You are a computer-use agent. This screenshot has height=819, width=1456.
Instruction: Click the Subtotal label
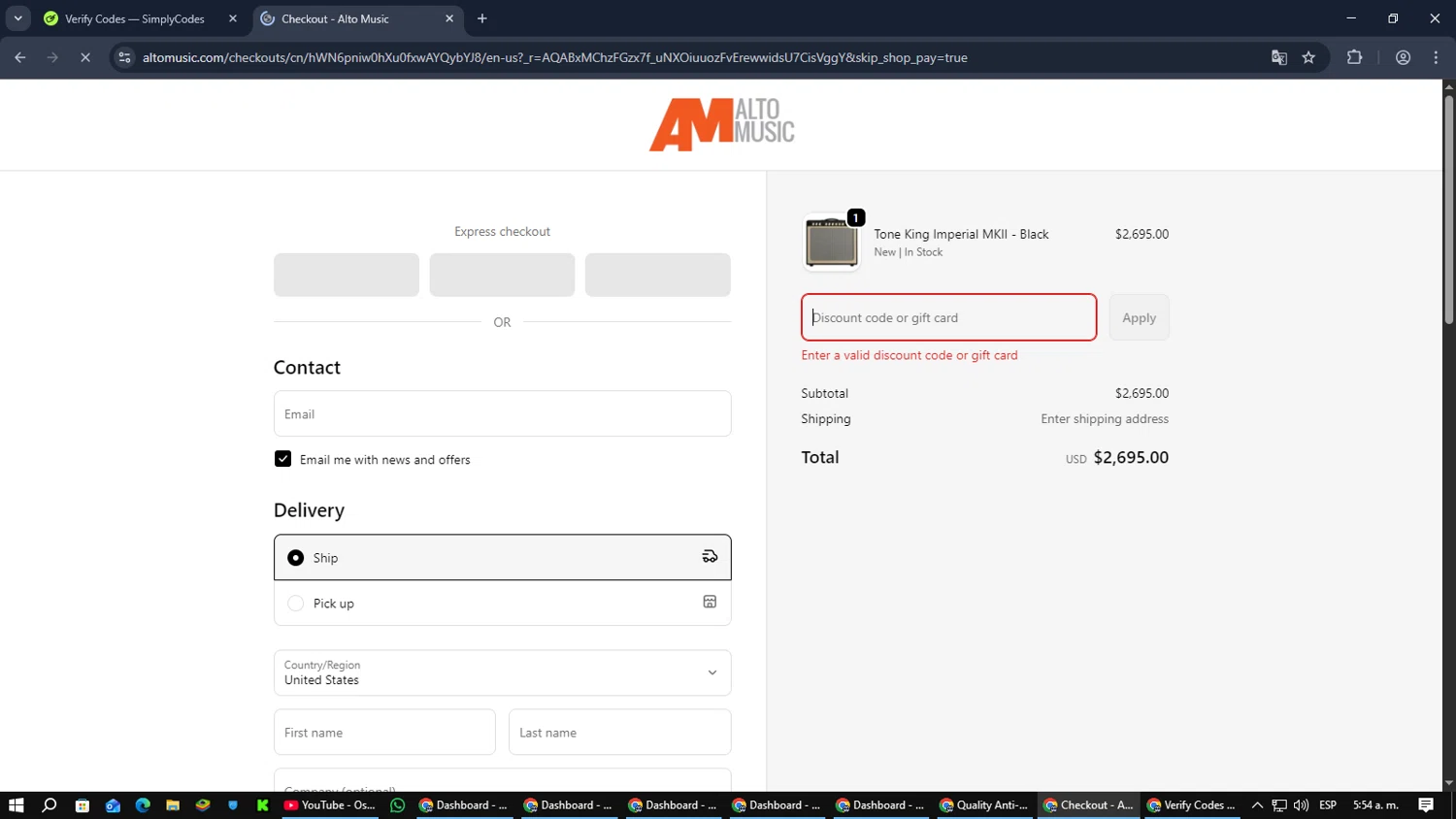click(824, 393)
